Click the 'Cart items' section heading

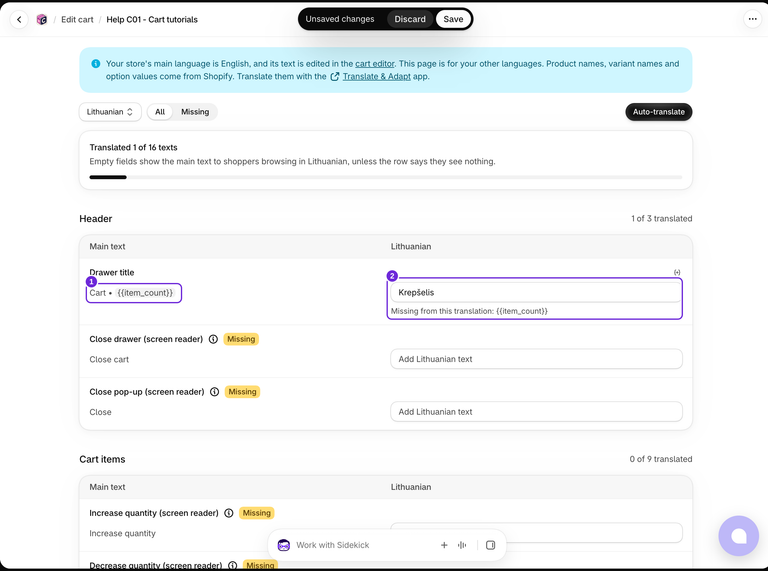(x=102, y=459)
